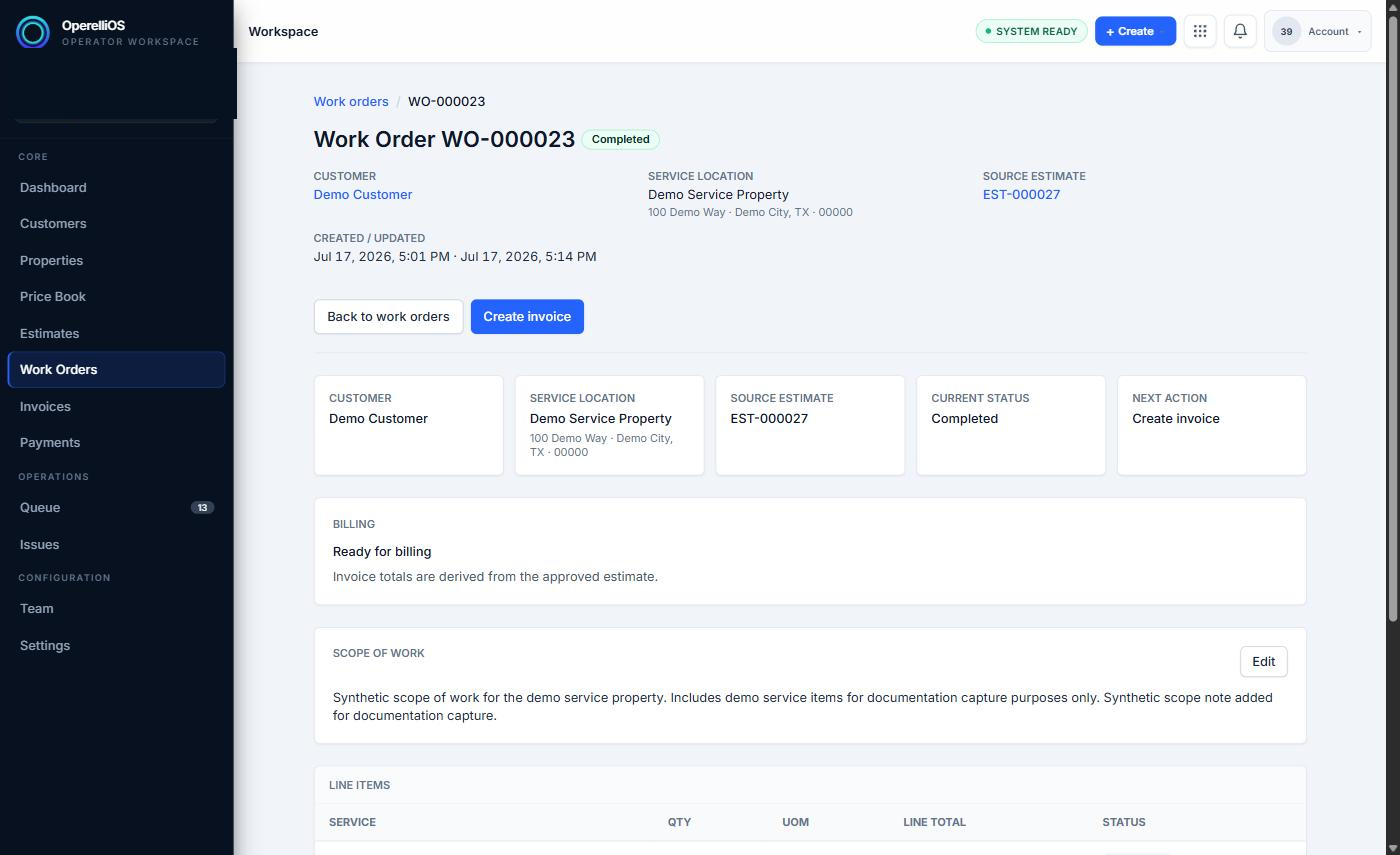The image size is (1400, 855).
Task: Click the Service Location summary card
Action: point(609,425)
